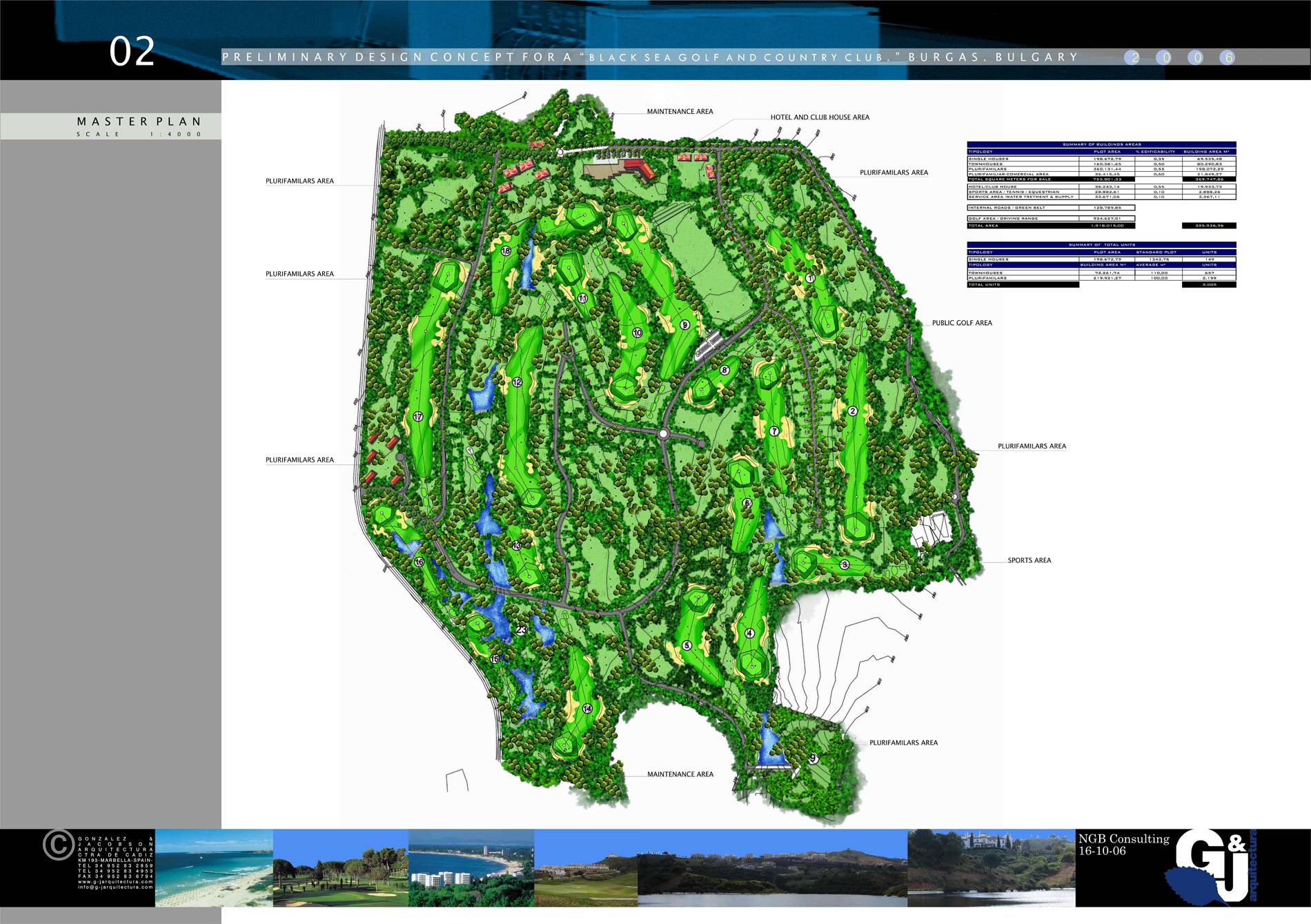The width and height of the screenshot is (1311, 924).
Task: Click the building area total '395.936,96'
Action: 1209,226
